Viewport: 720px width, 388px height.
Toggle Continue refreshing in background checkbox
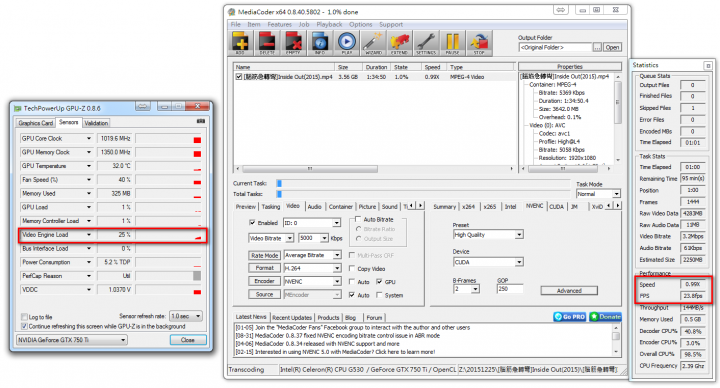tap(24, 326)
